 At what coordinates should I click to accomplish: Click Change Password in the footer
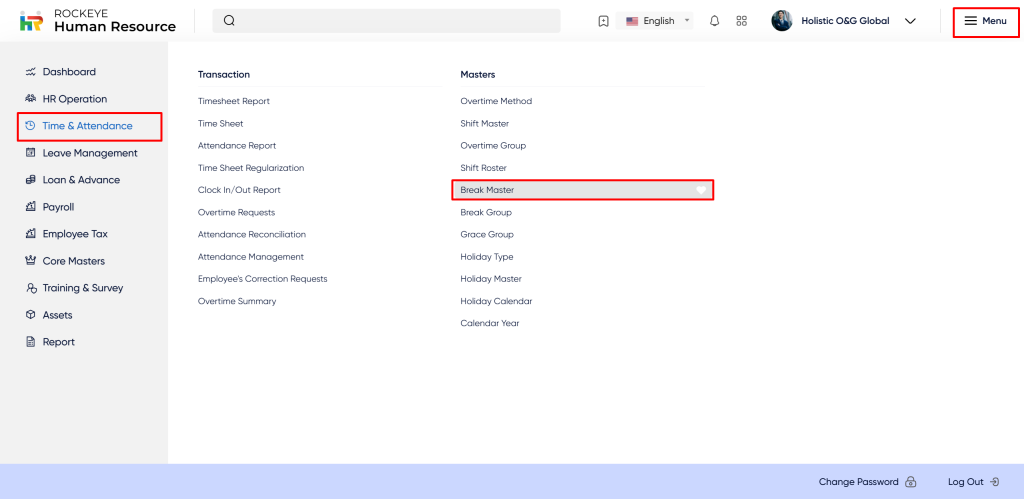[x=858, y=482]
